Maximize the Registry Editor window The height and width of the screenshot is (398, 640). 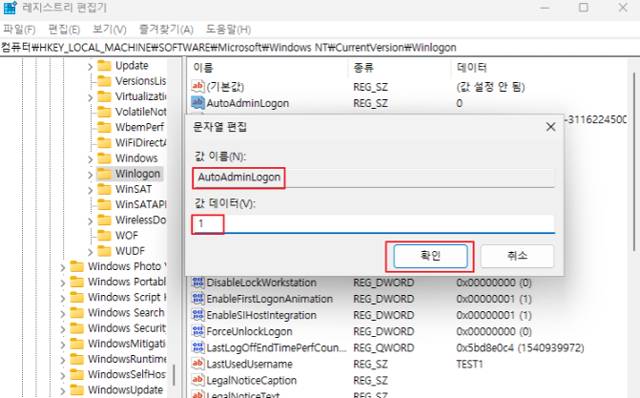click(x=584, y=7)
